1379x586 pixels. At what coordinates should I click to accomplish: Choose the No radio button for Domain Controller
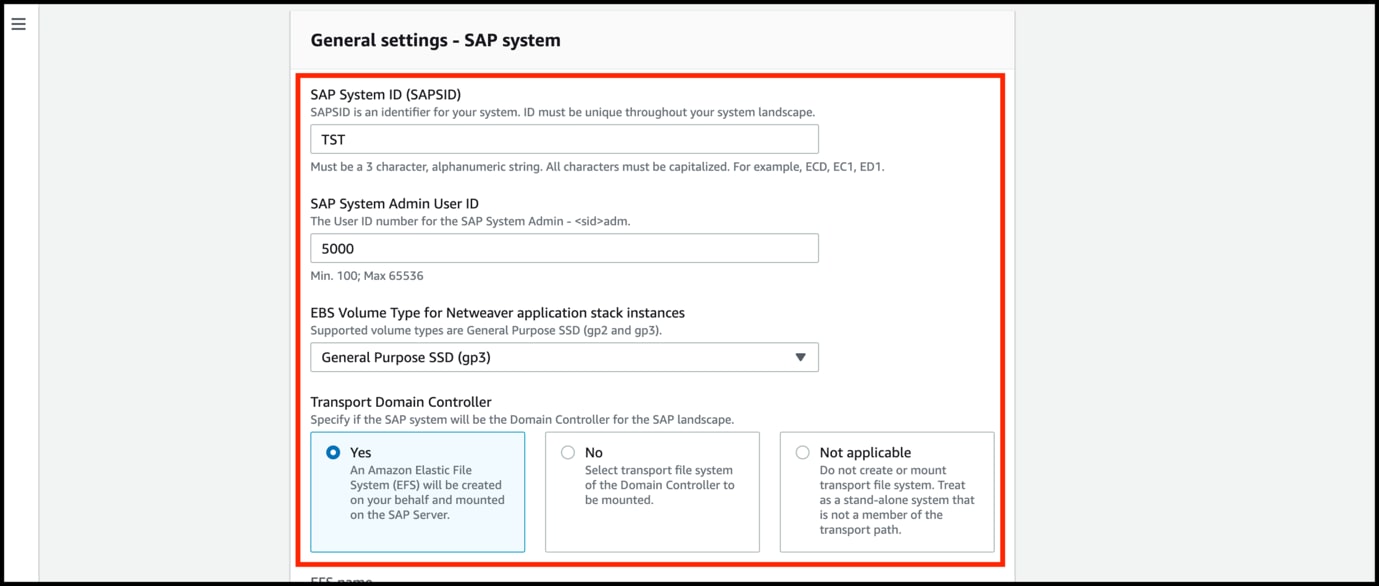tap(568, 452)
